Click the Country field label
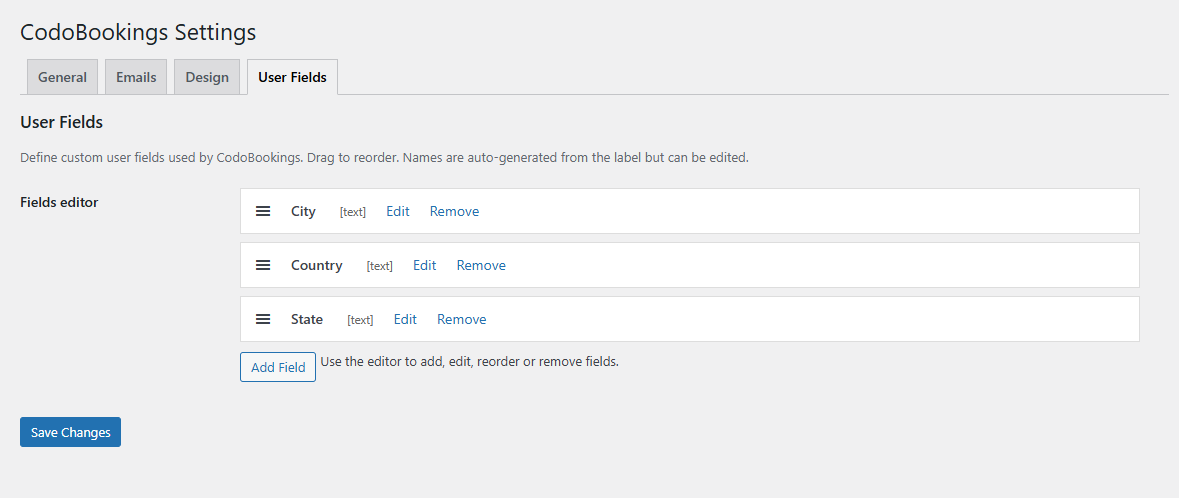This screenshot has height=498, width=1179. 317,266
